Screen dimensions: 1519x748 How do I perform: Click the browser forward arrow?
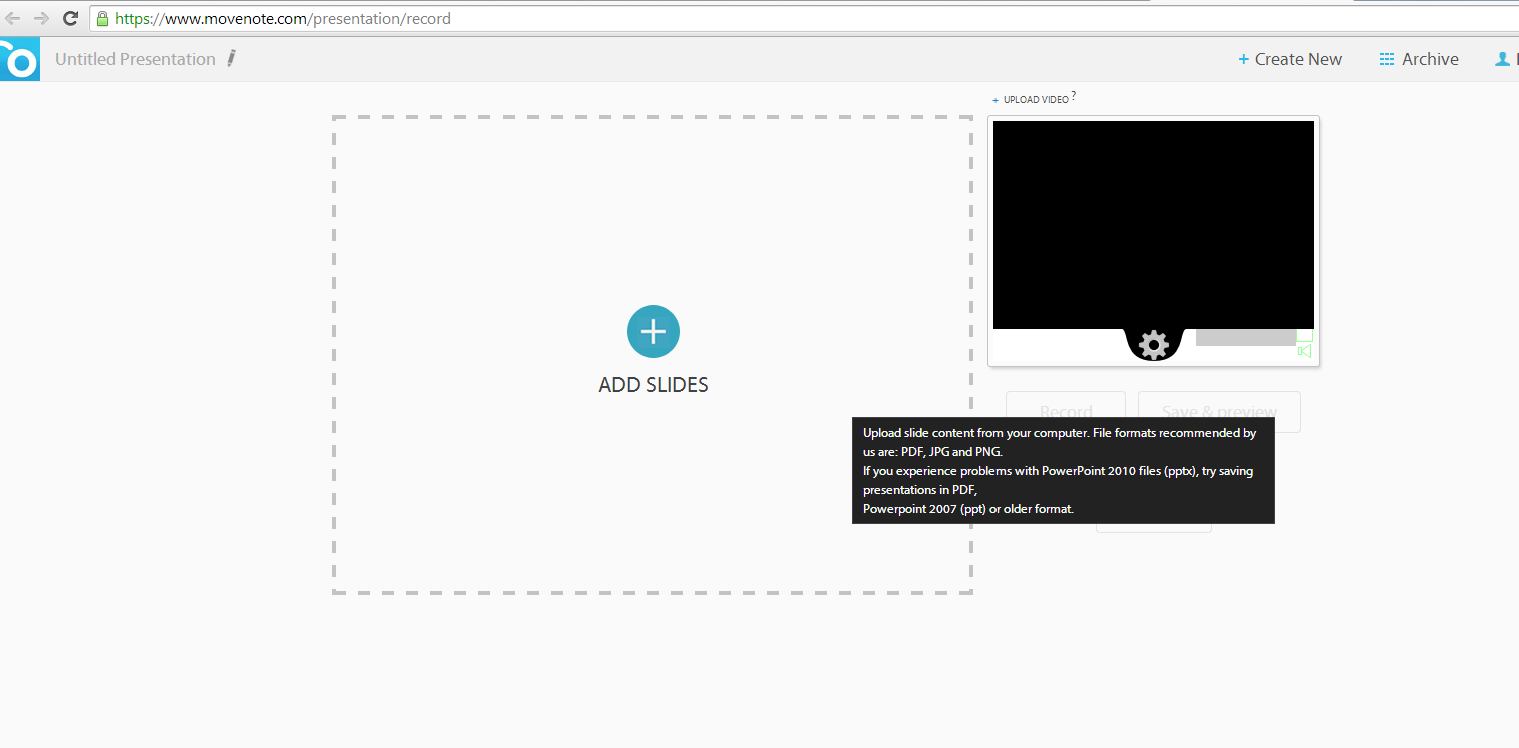41,18
